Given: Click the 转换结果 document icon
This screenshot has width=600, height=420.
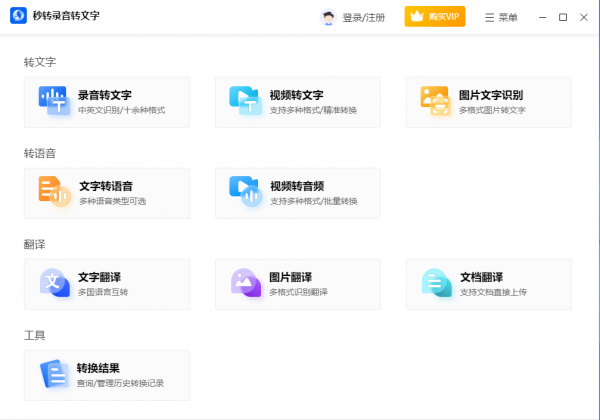Looking at the screenshot, I should tap(53, 373).
